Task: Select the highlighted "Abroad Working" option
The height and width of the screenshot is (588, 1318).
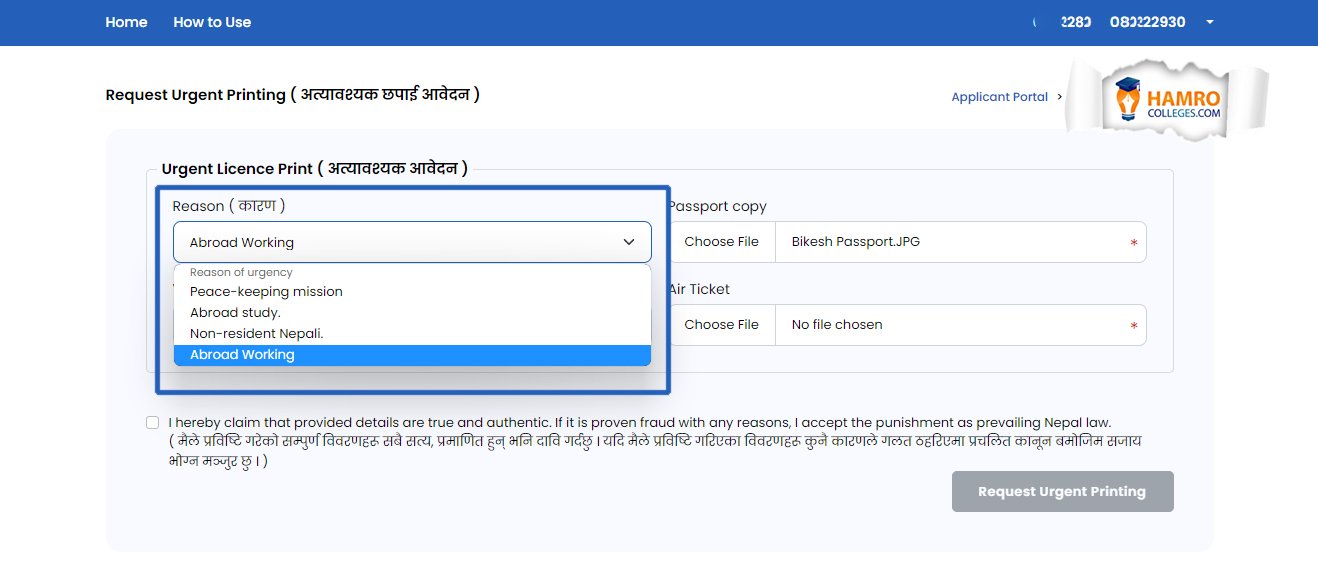Action: click(x=241, y=354)
